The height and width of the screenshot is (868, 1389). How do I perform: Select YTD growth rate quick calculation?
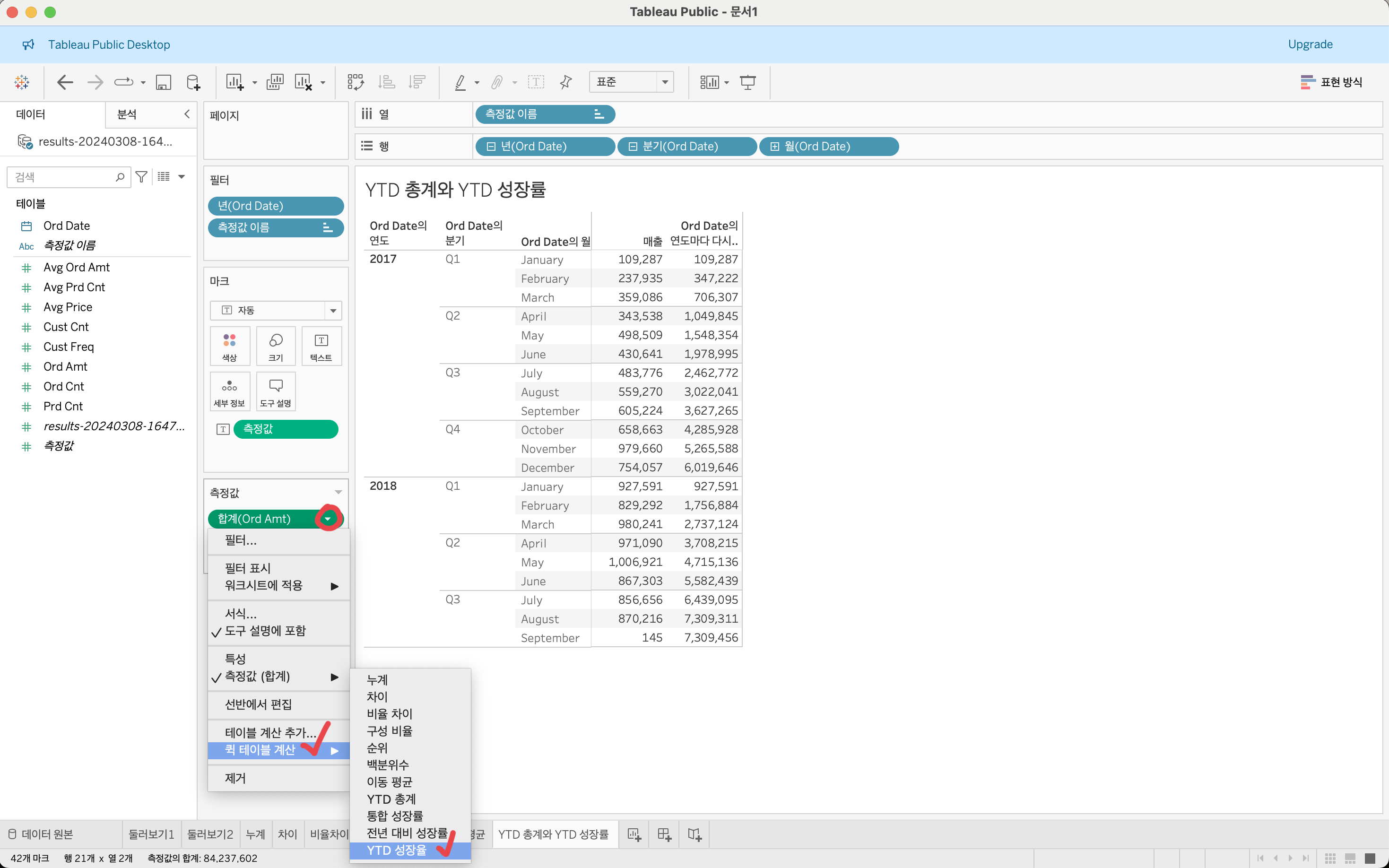(397, 850)
